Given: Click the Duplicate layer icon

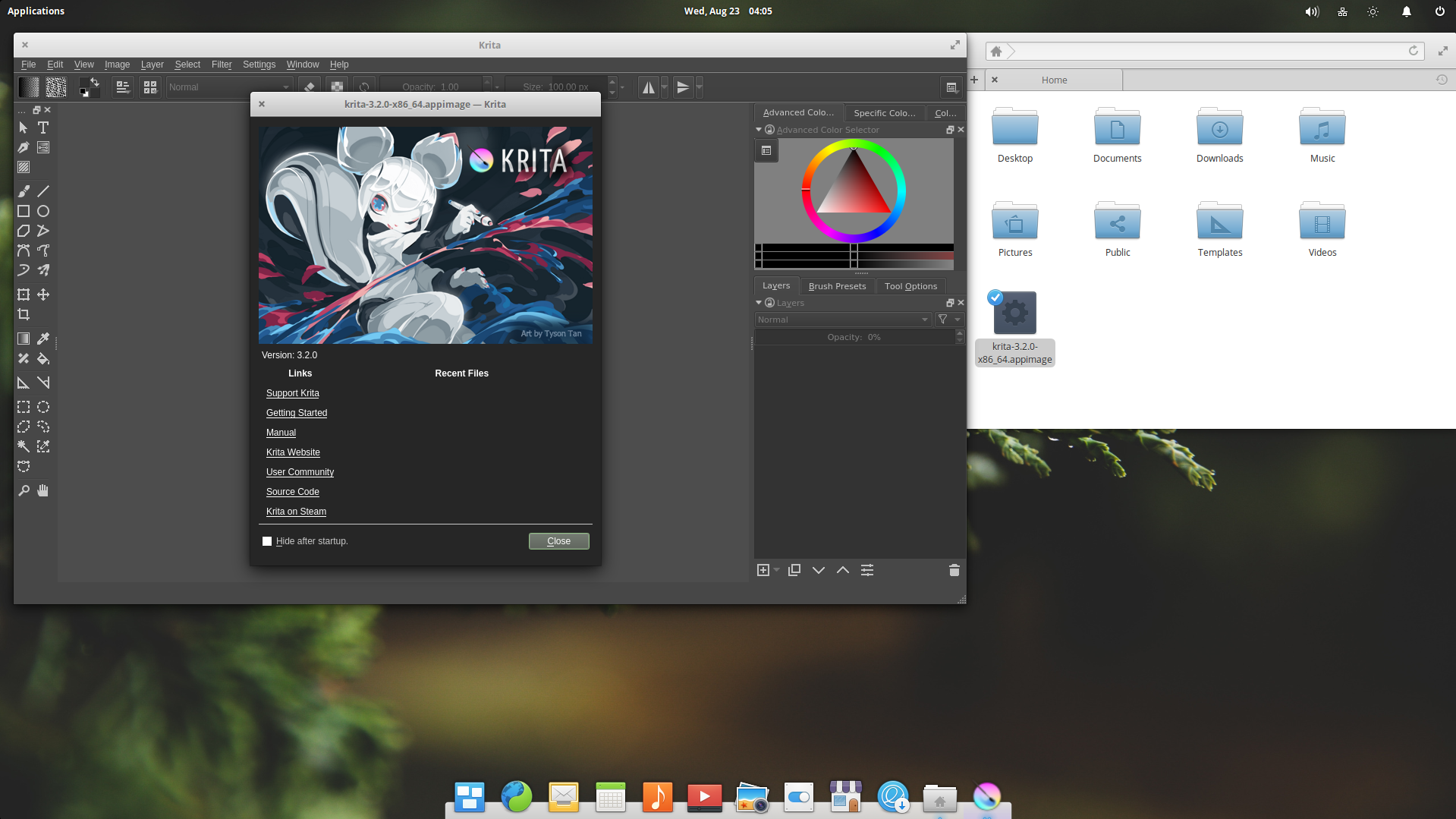Looking at the screenshot, I should (x=794, y=570).
